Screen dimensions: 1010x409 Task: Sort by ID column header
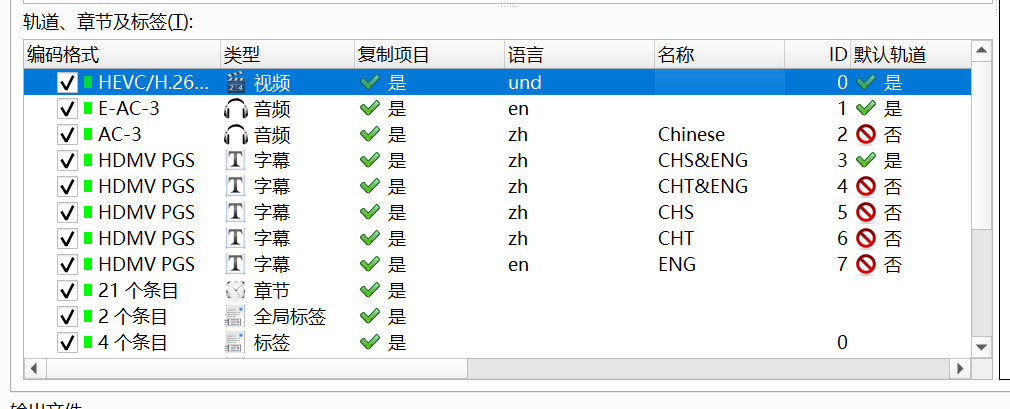pyautogui.click(x=818, y=55)
